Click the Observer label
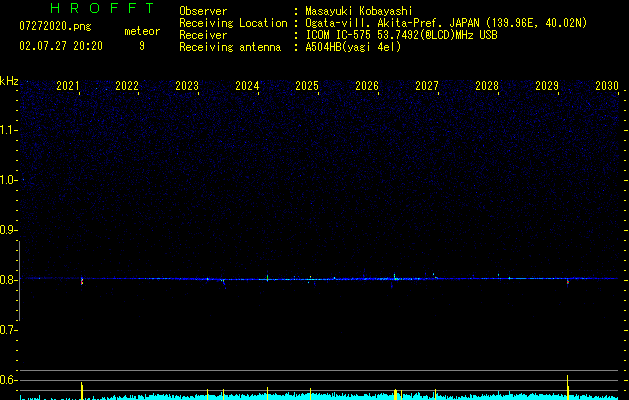This screenshot has height=400, width=629. (x=203, y=11)
